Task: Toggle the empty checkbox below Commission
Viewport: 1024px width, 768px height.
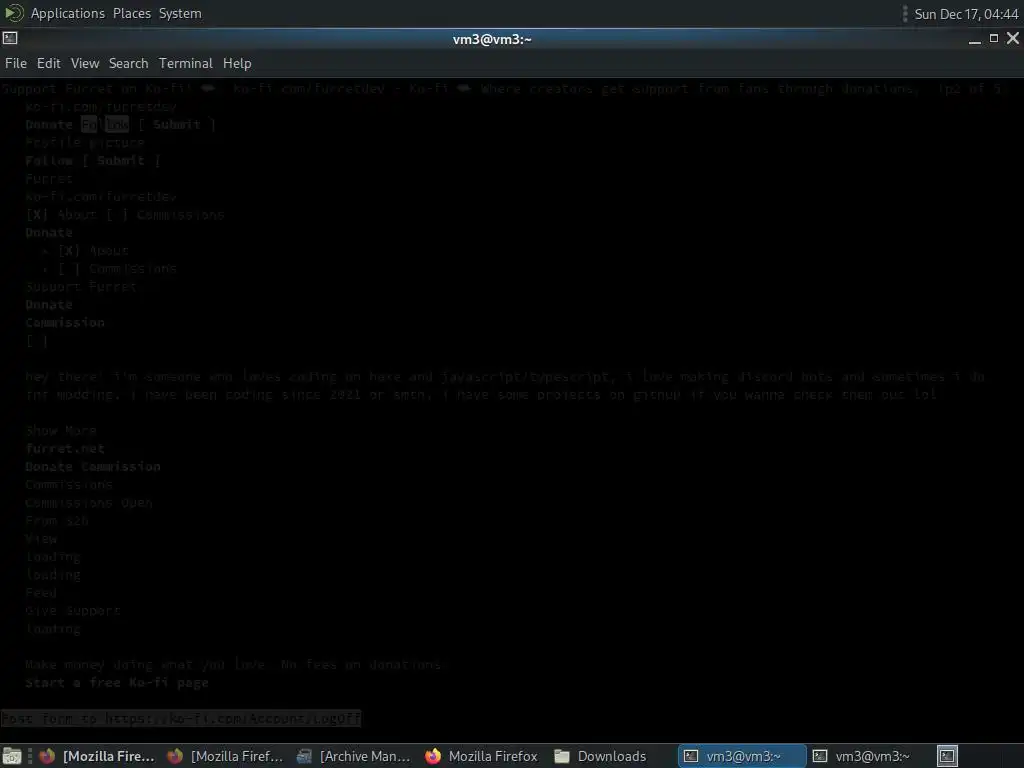Action: [x=37, y=340]
